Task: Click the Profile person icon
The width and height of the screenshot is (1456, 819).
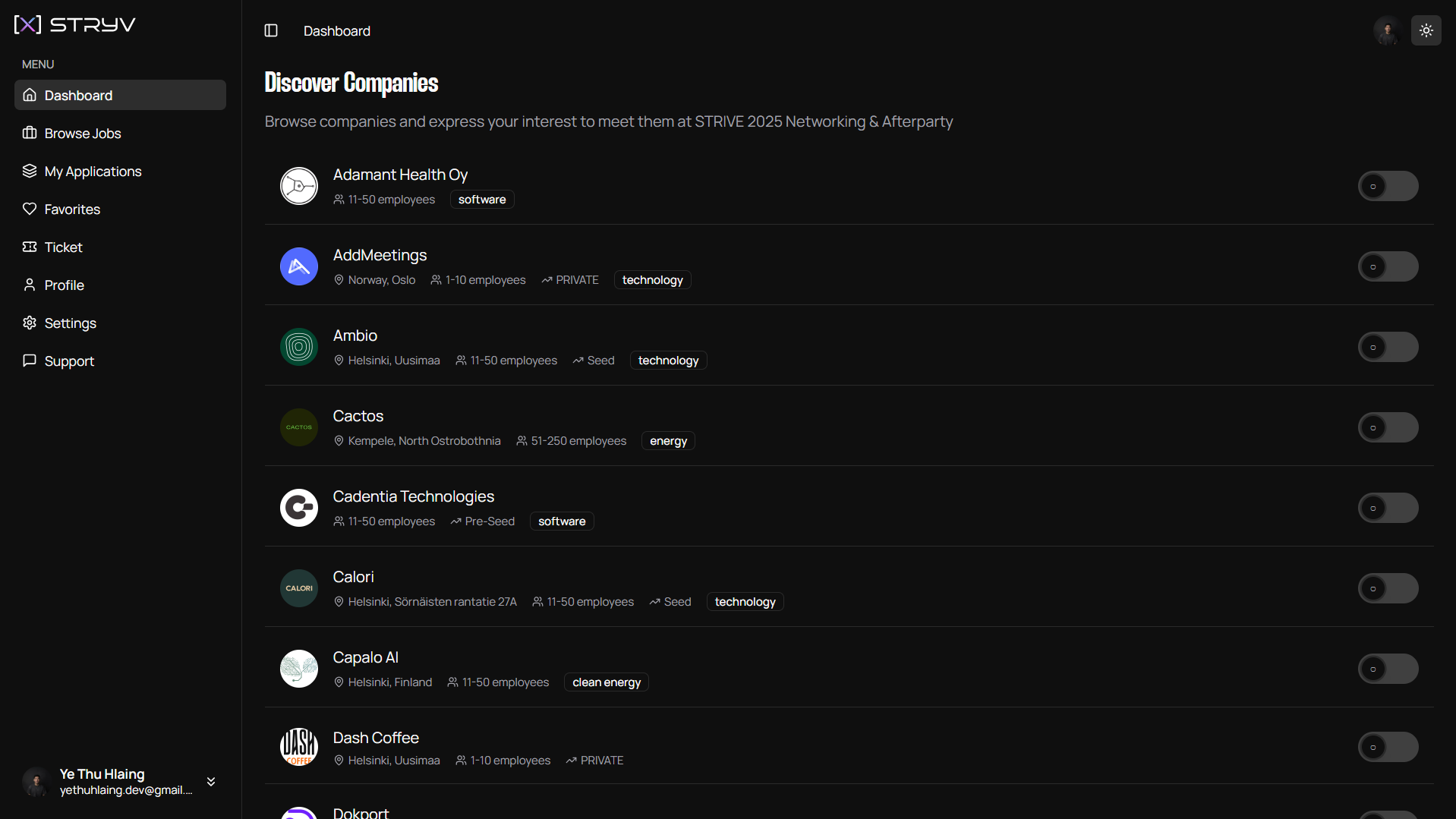Action: coord(30,285)
